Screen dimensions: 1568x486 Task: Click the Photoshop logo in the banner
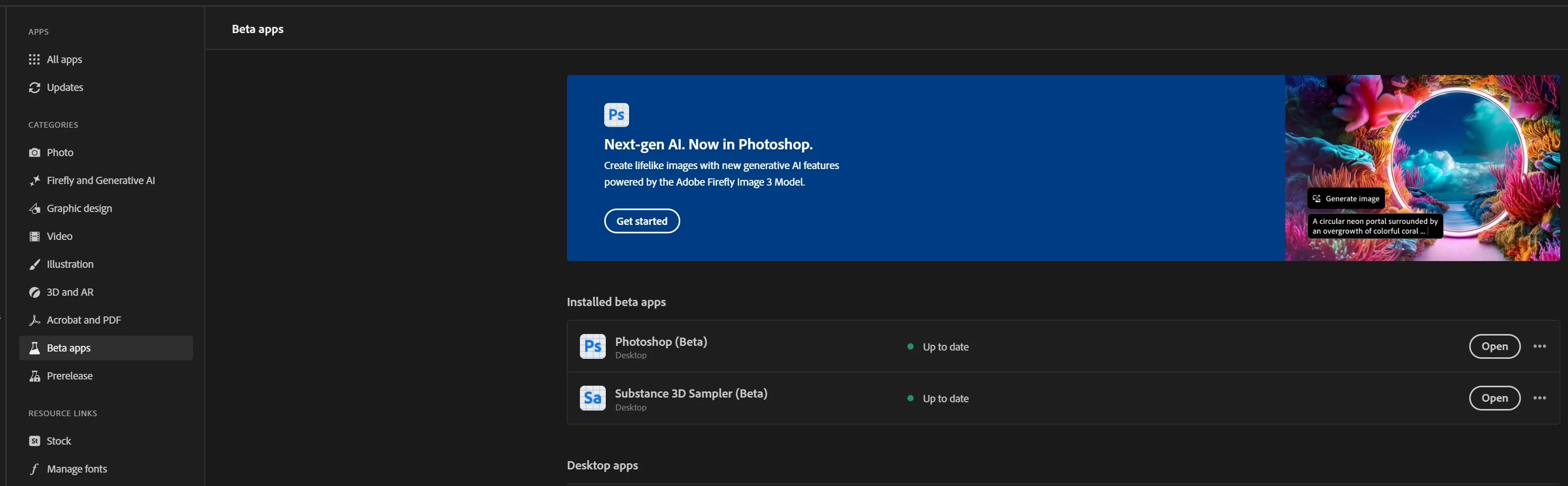tap(616, 114)
